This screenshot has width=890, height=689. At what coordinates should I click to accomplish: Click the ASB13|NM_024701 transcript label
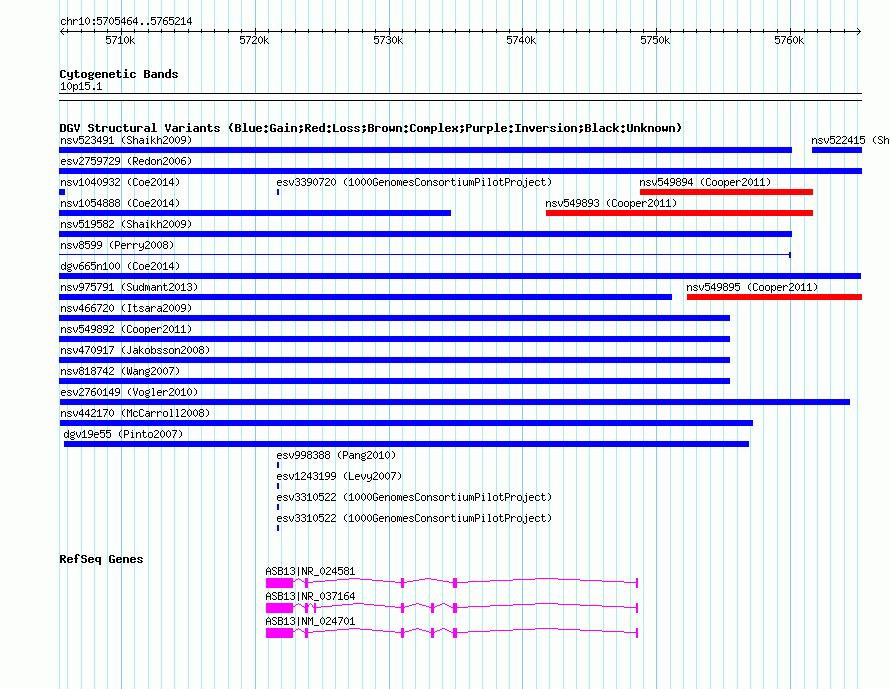(x=310, y=621)
